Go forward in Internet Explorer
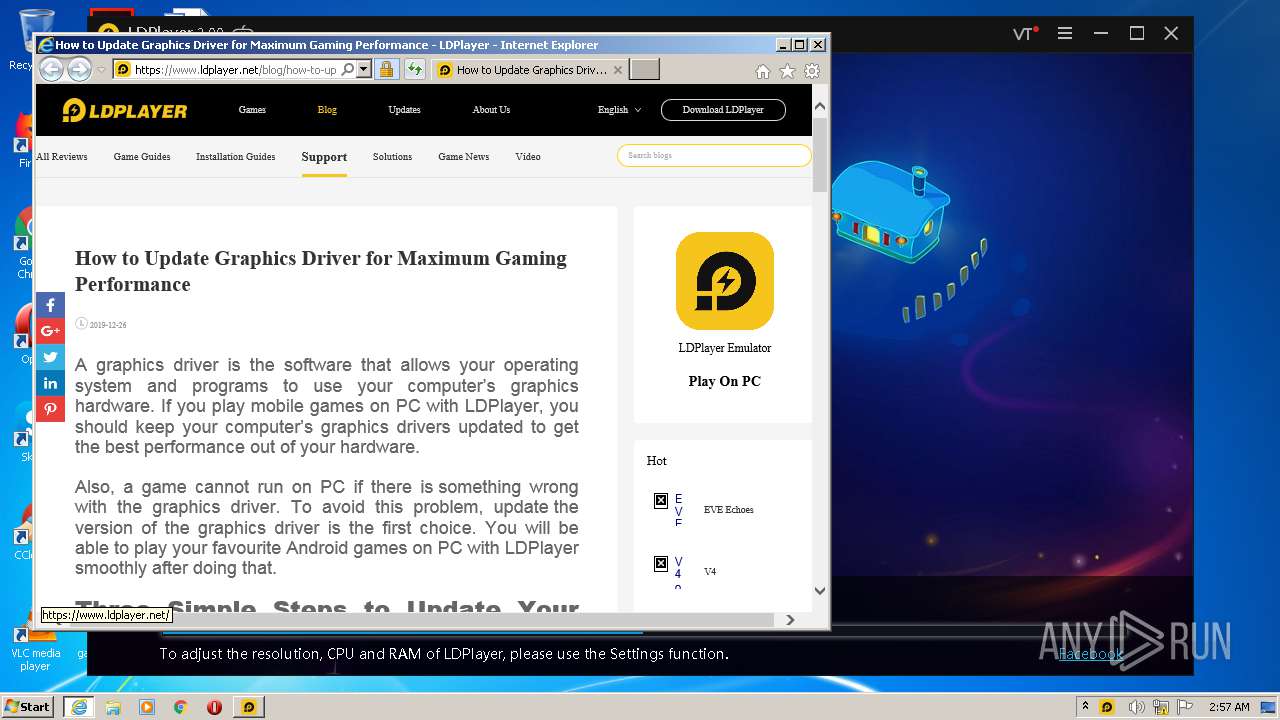1280x720 pixels. coord(79,70)
